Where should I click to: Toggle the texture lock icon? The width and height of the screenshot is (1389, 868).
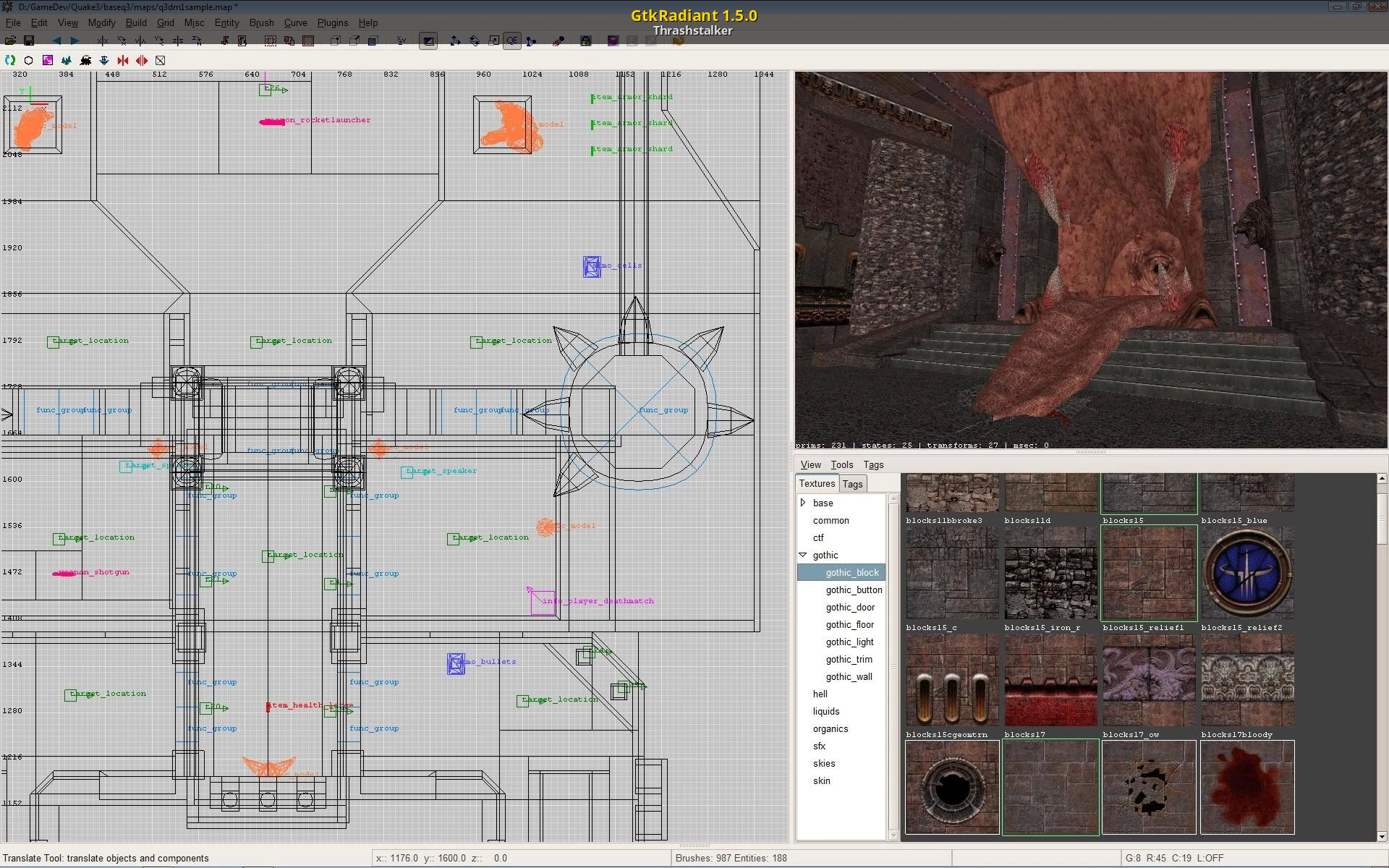(x=585, y=41)
